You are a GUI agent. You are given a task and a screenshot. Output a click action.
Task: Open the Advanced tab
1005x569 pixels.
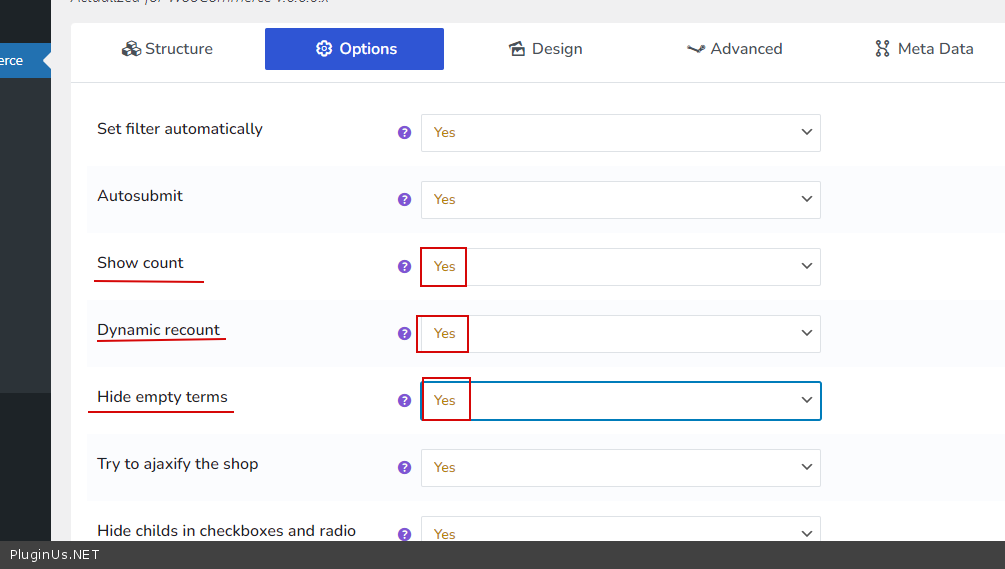[734, 49]
